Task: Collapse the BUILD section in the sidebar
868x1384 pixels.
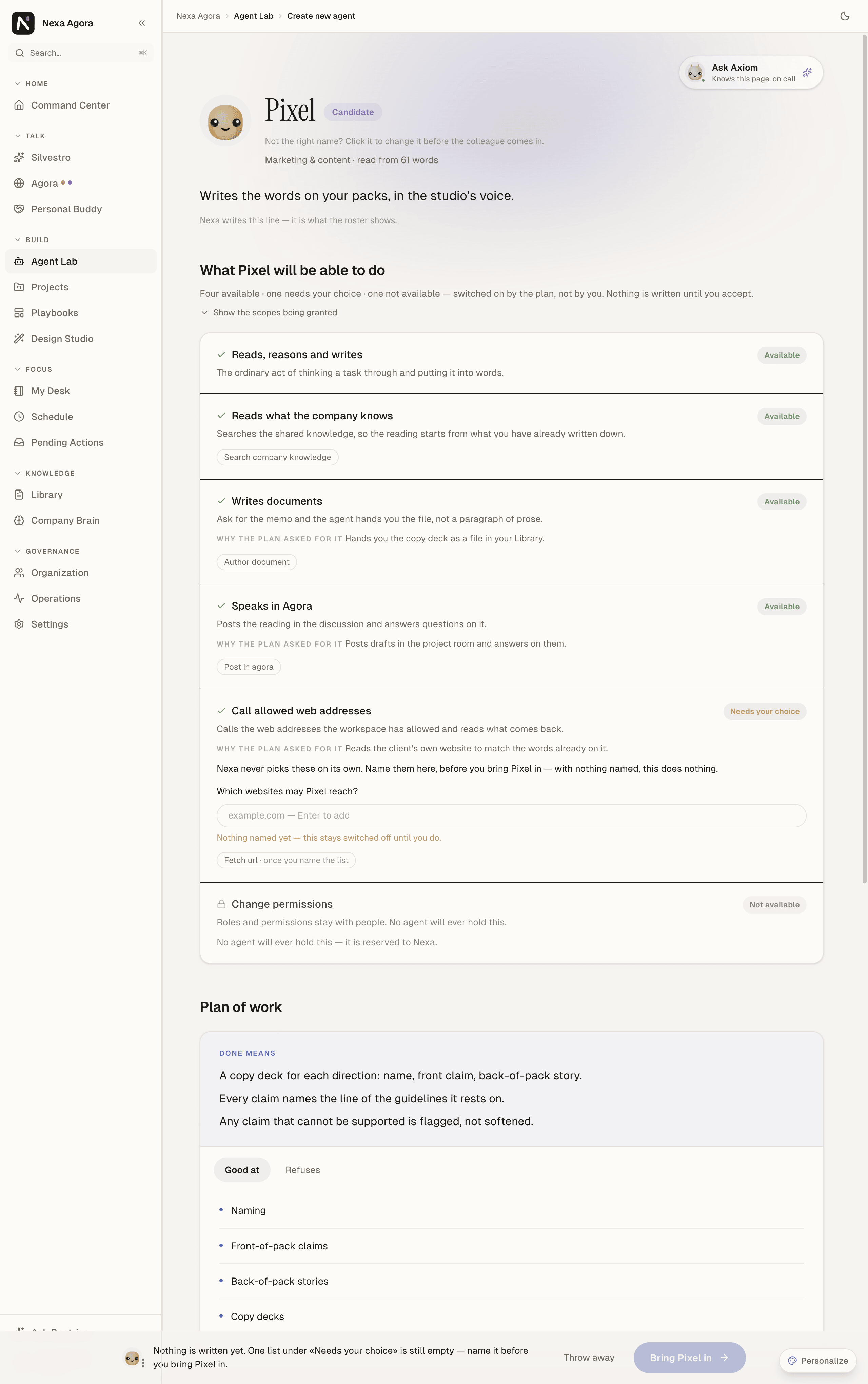Action: (32, 240)
